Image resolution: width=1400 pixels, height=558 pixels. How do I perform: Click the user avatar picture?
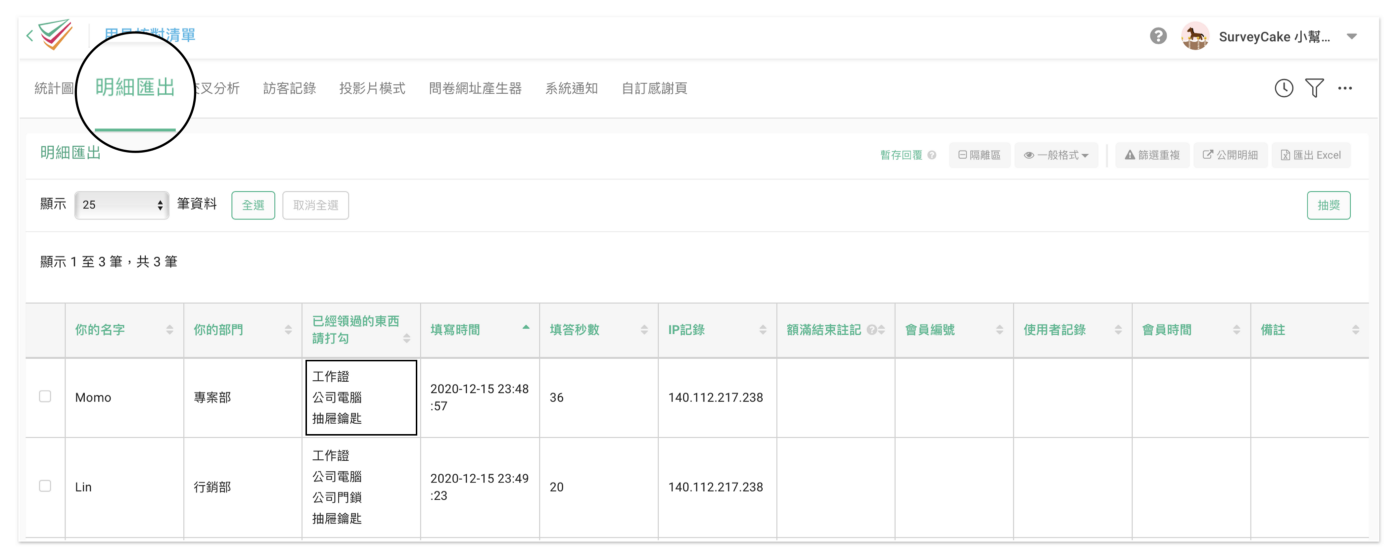1194,36
